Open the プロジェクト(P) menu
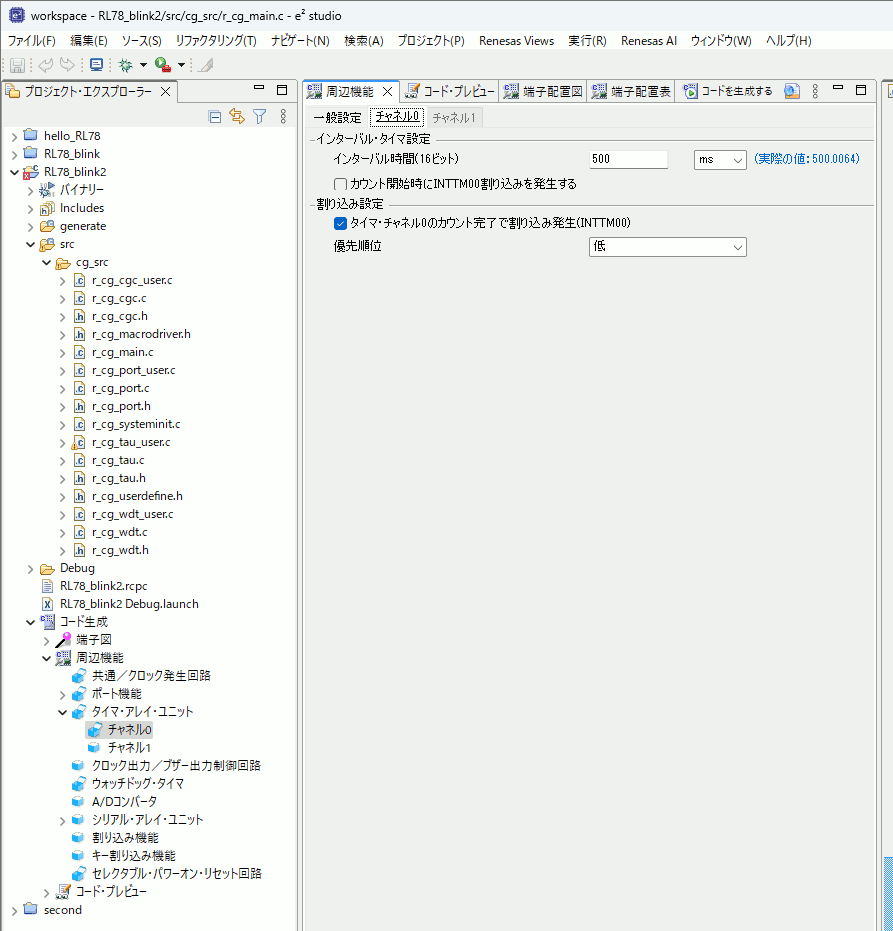This screenshot has width=893, height=931. (431, 40)
